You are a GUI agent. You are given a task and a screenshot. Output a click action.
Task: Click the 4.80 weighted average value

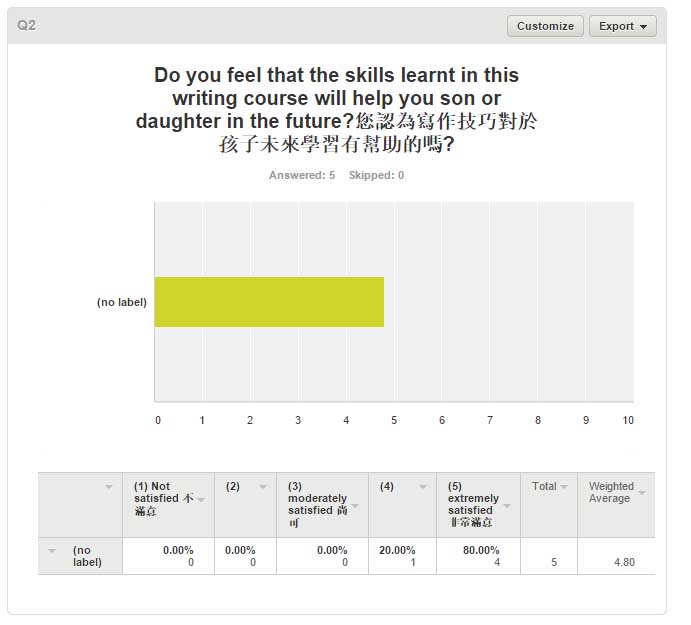click(624, 562)
